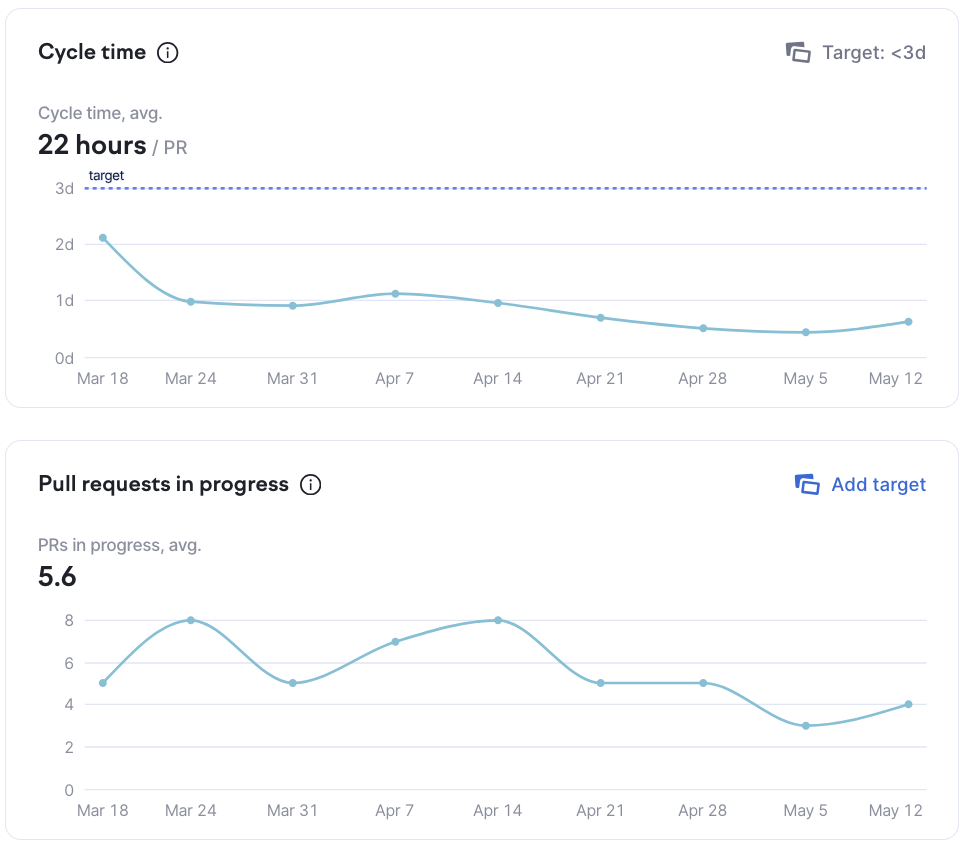Click the Add target icon

tap(807, 485)
